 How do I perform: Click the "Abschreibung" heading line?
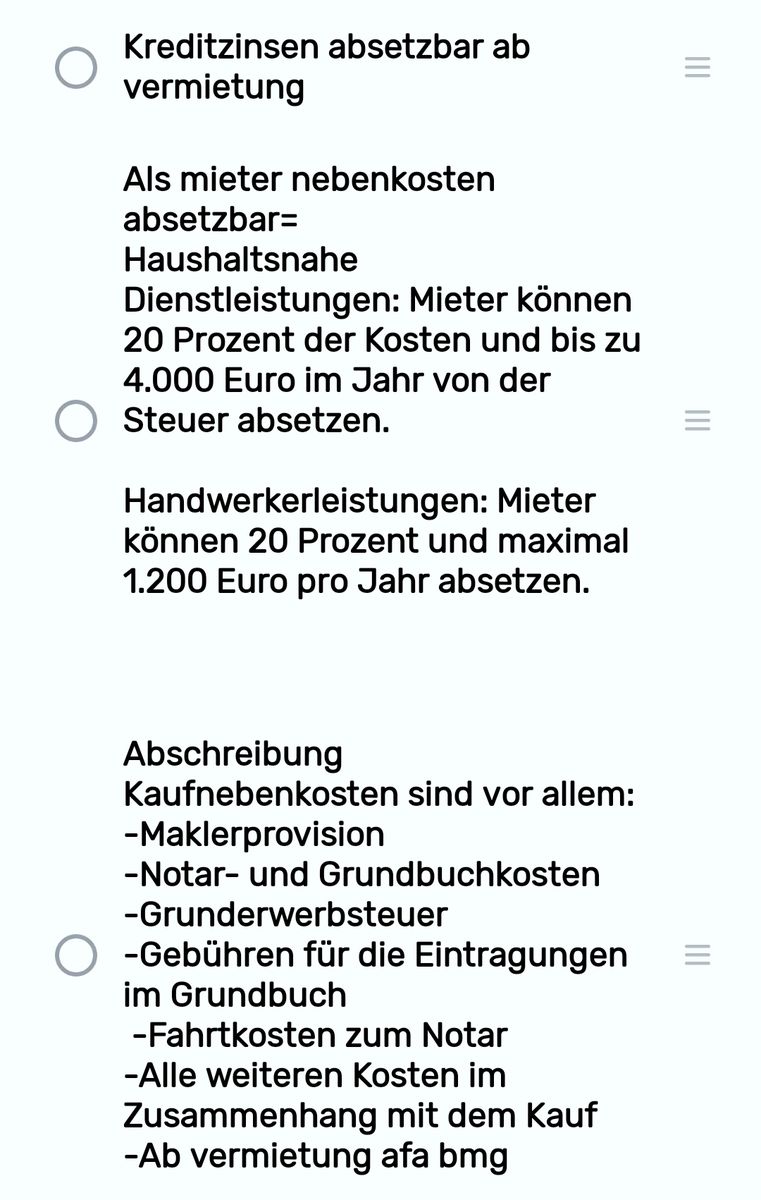pos(233,754)
